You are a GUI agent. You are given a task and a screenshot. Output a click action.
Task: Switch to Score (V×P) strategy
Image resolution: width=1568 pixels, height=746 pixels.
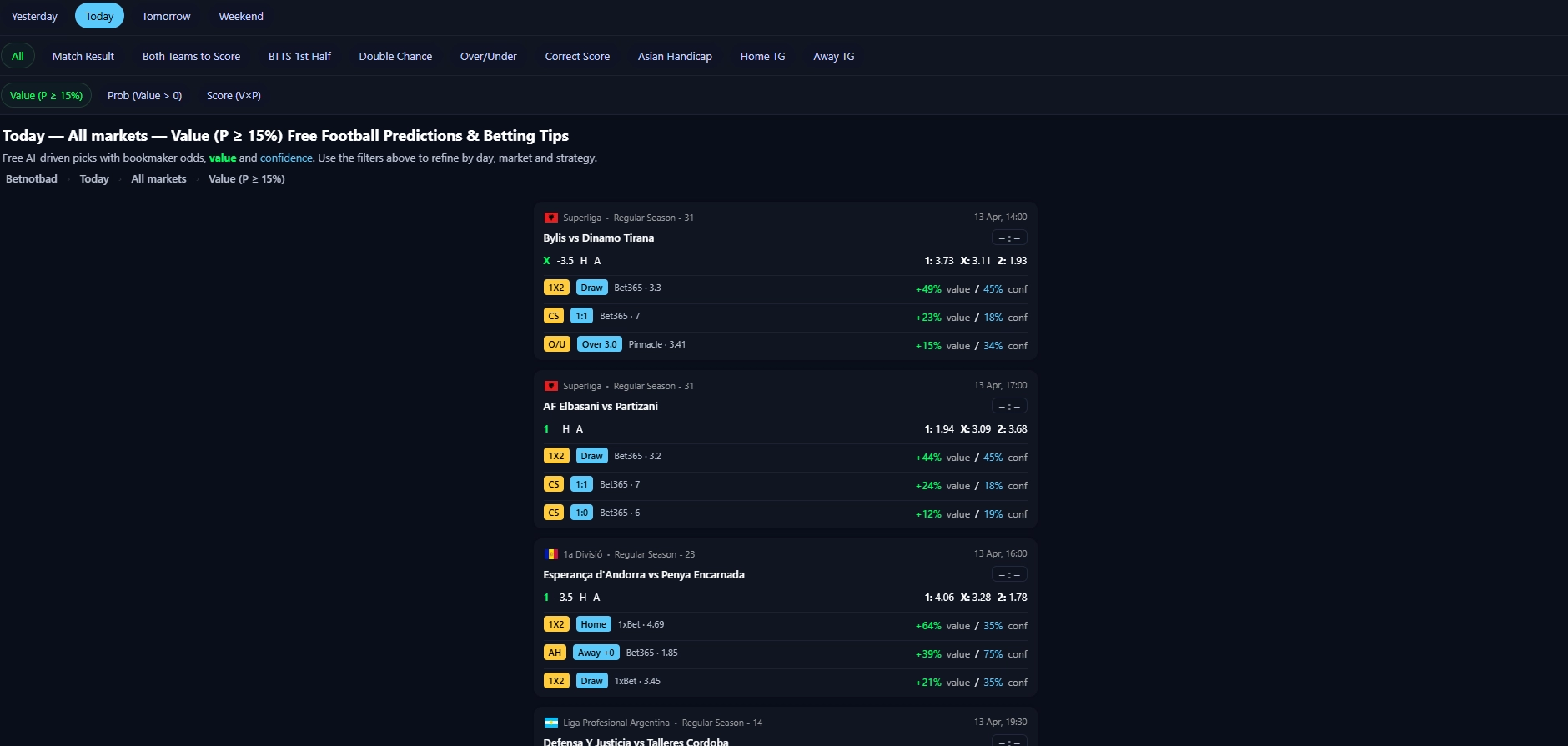[234, 96]
